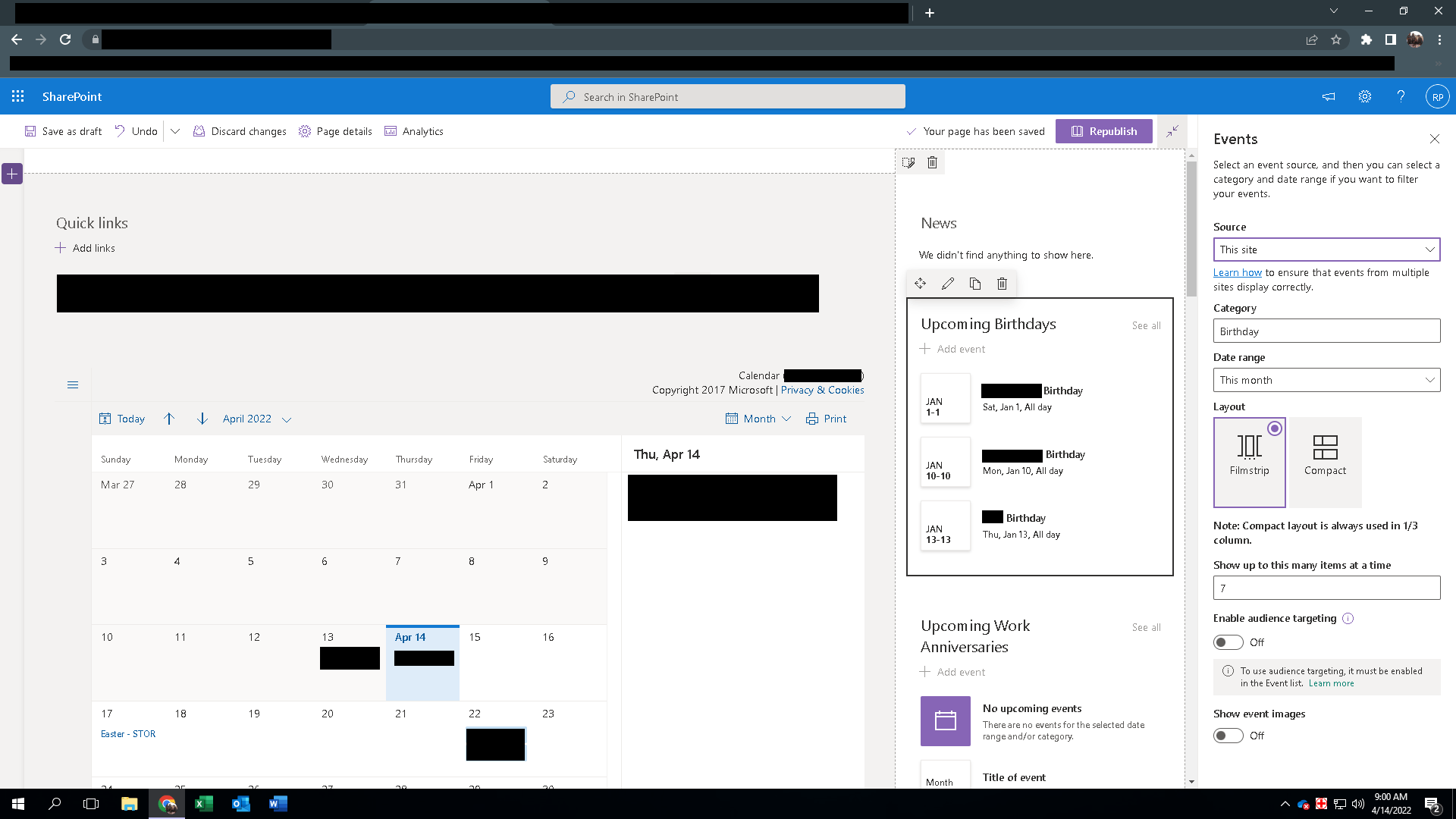Duplicate the Upcoming Birthdays web part
This screenshot has height=819, width=1456.
[975, 284]
